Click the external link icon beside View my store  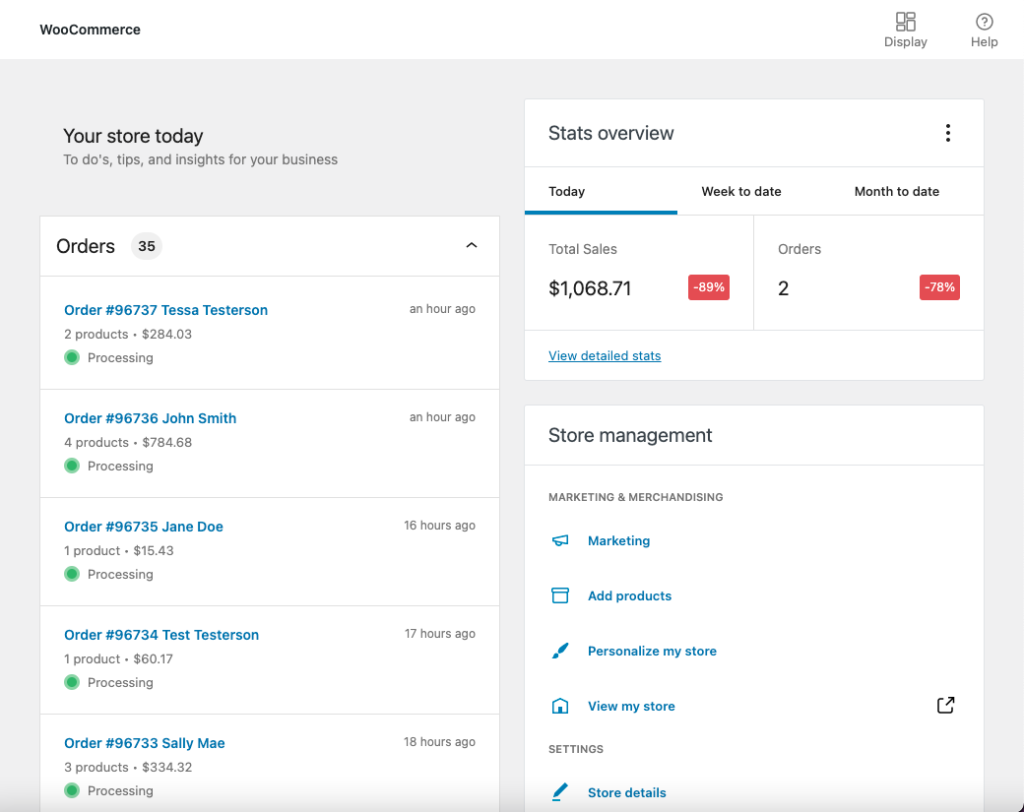[945, 705]
